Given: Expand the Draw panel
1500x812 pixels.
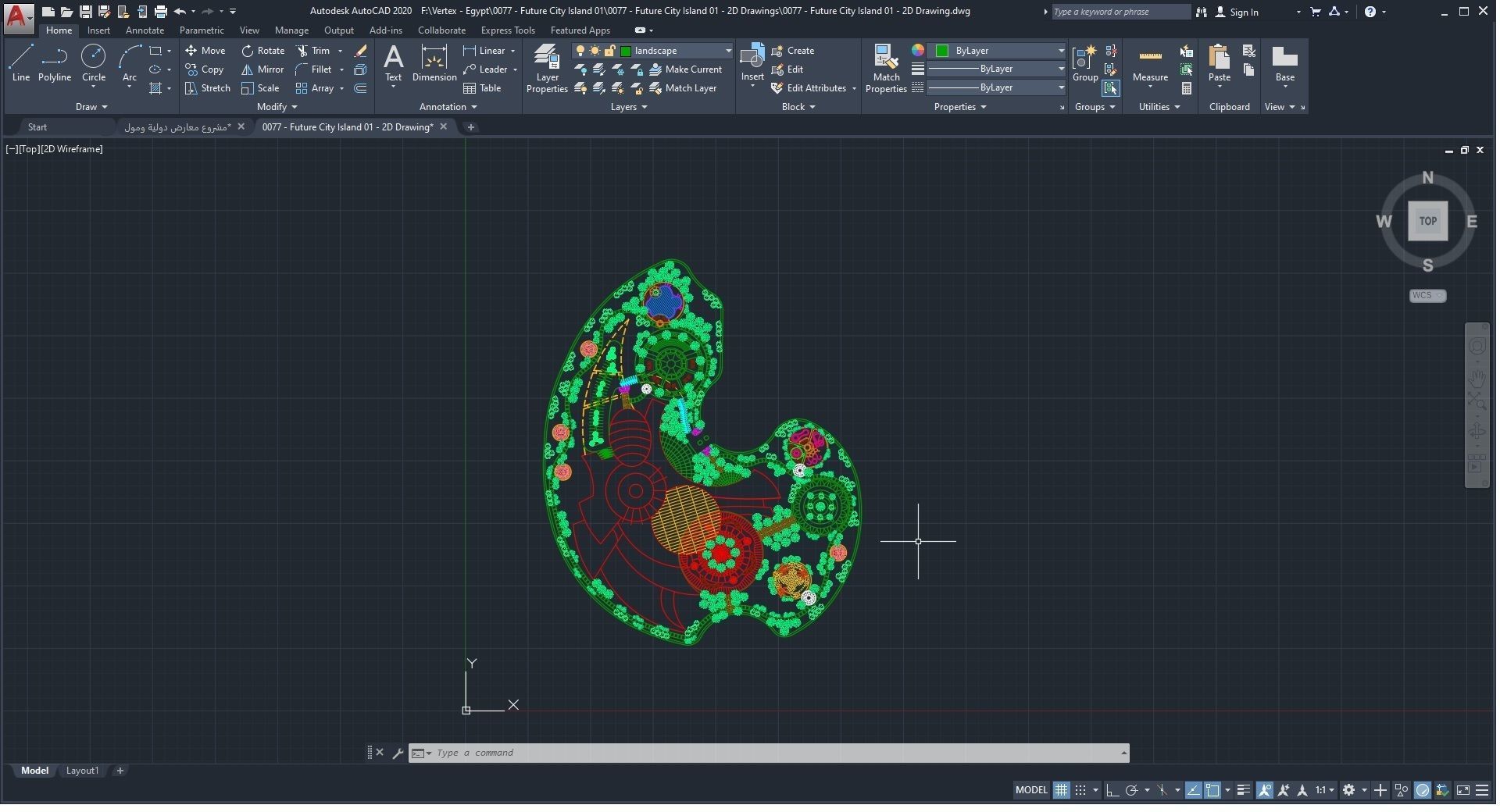Looking at the screenshot, I should (x=91, y=107).
